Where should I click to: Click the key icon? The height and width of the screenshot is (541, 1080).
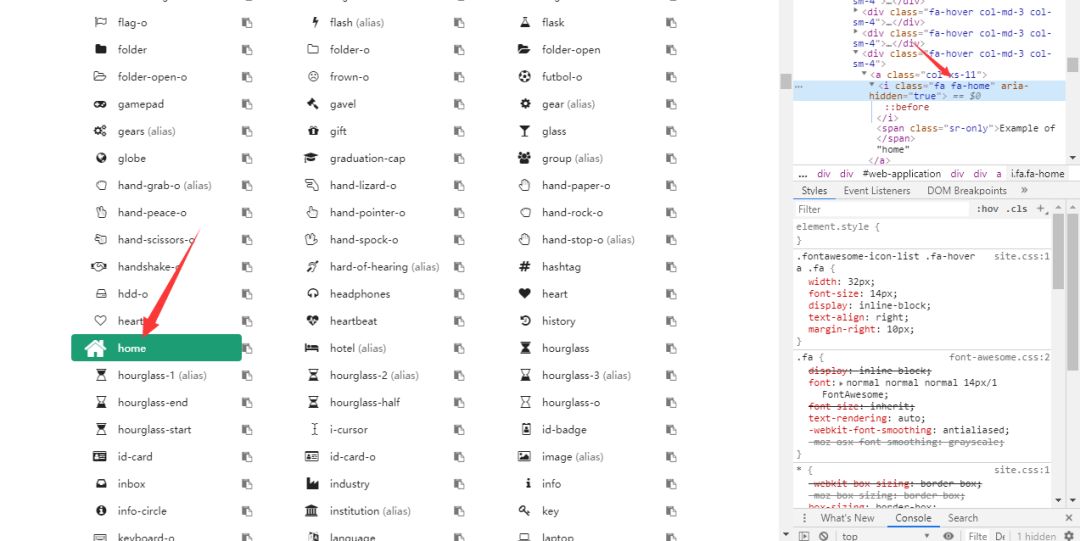pos(525,511)
